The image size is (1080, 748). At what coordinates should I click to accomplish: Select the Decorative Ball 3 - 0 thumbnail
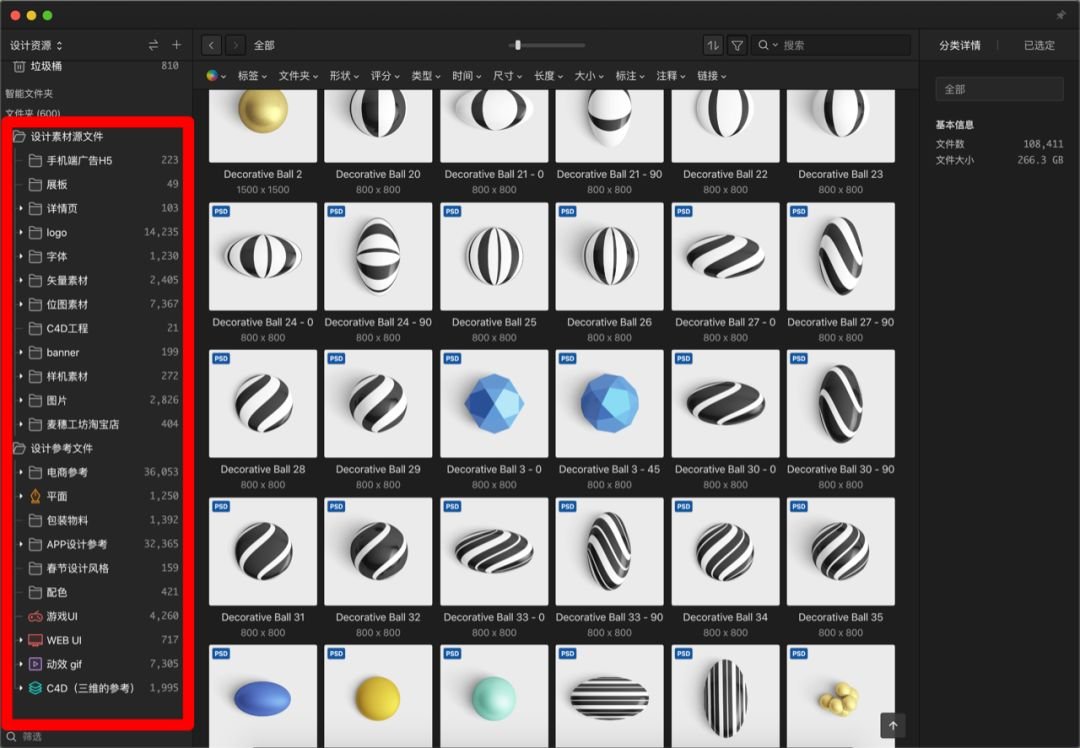(494, 404)
